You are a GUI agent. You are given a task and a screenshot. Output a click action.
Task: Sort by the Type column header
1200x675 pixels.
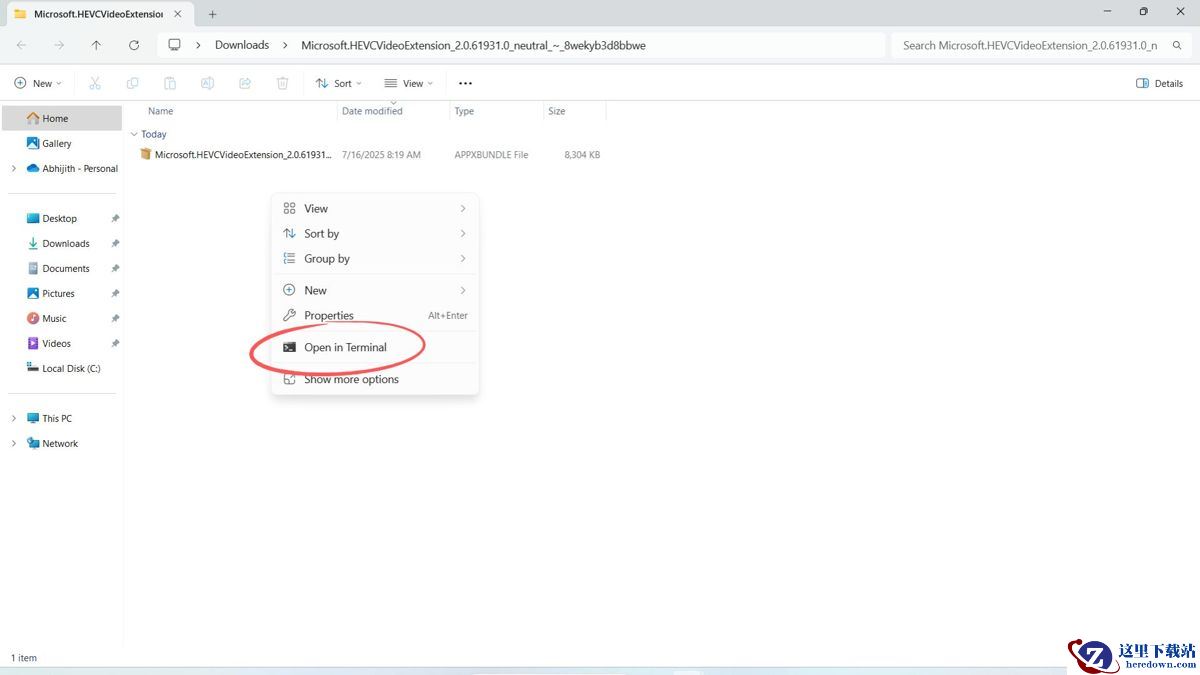[x=464, y=111]
